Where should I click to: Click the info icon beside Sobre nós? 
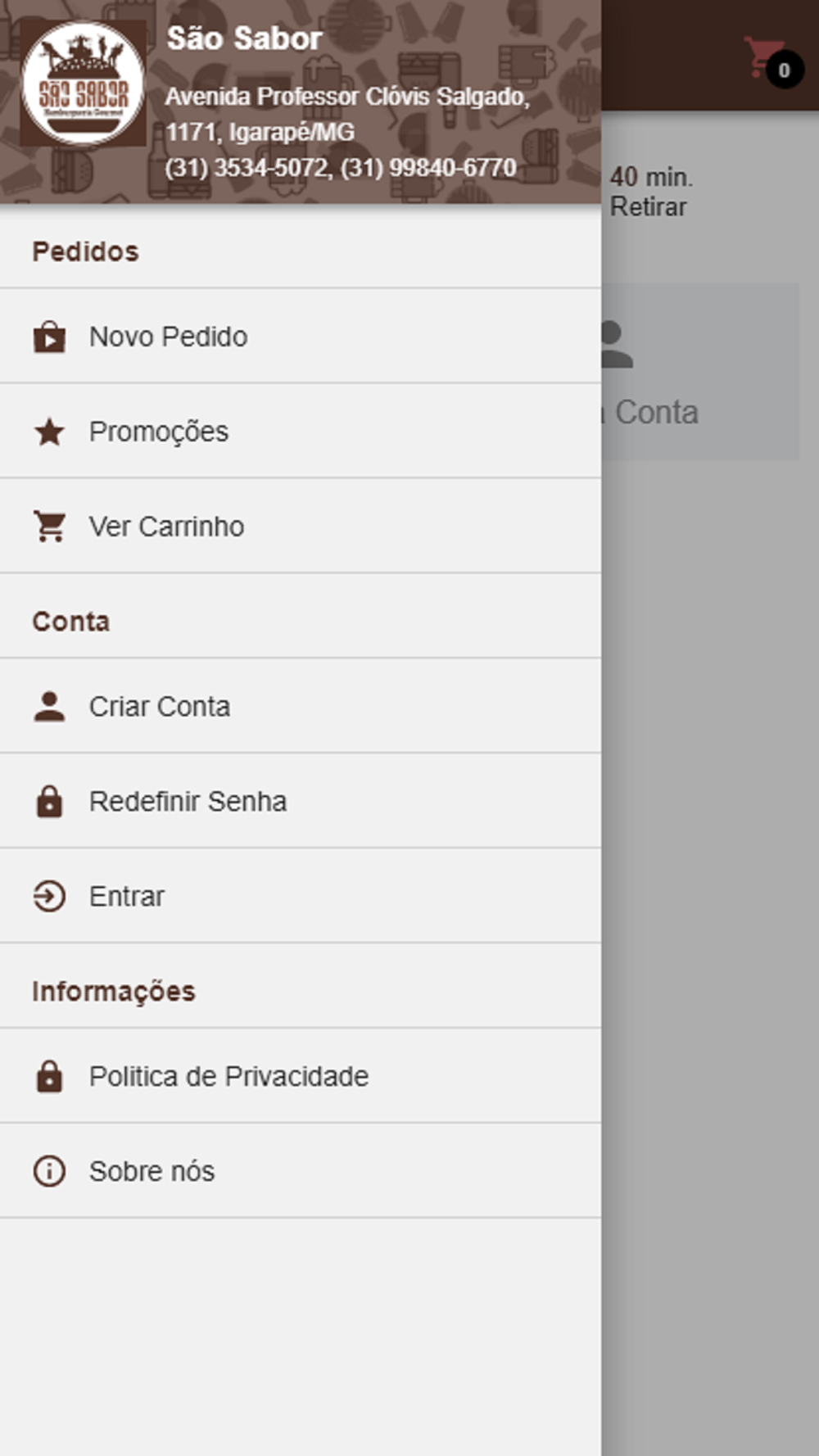[x=49, y=1172]
